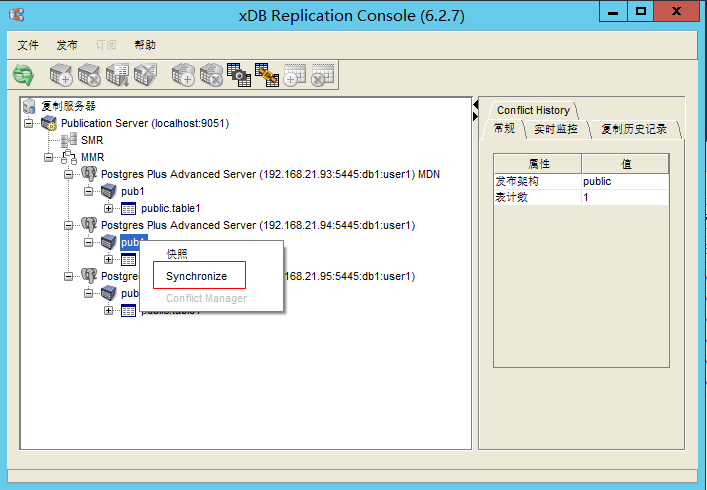707x490 pixels.
Task: Click the 复制服务器 root server icon
Action: pyautogui.click(x=29, y=106)
